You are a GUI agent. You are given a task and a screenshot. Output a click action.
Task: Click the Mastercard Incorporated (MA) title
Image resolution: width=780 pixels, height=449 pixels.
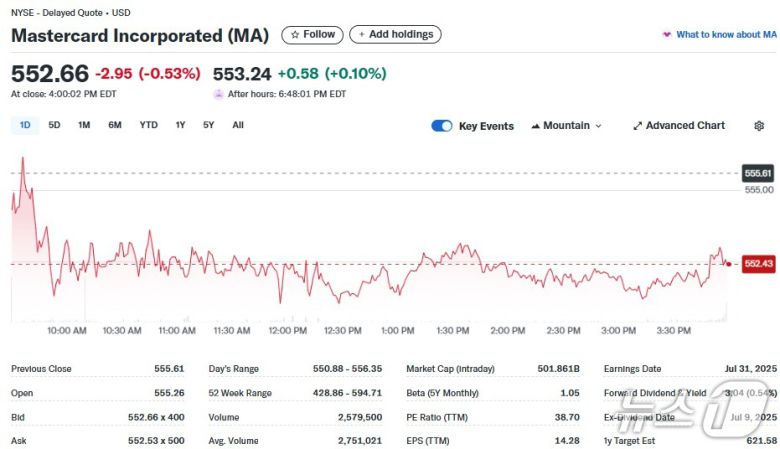pos(140,36)
